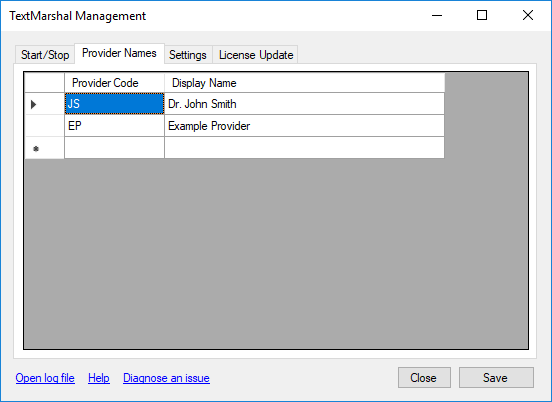Image resolution: width=552 pixels, height=402 pixels.
Task: Maximize the TextMarshal Management window
Action: pyautogui.click(x=482, y=15)
